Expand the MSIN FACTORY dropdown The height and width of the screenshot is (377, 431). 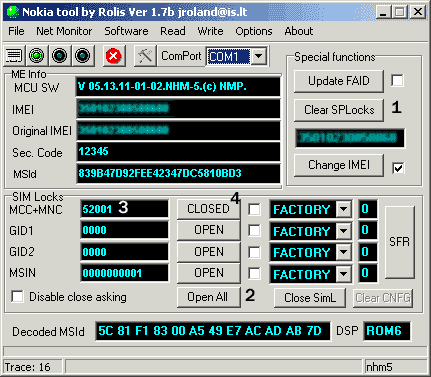click(343, 274)
